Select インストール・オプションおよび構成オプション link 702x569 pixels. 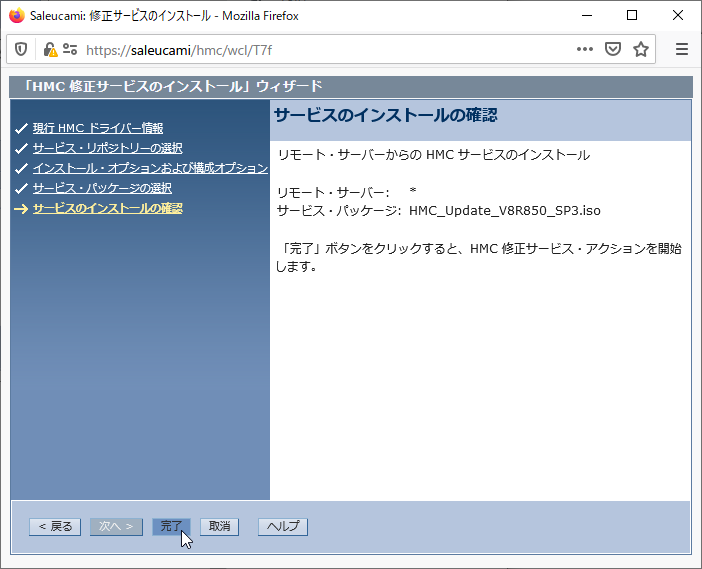[x=150, y=168]
